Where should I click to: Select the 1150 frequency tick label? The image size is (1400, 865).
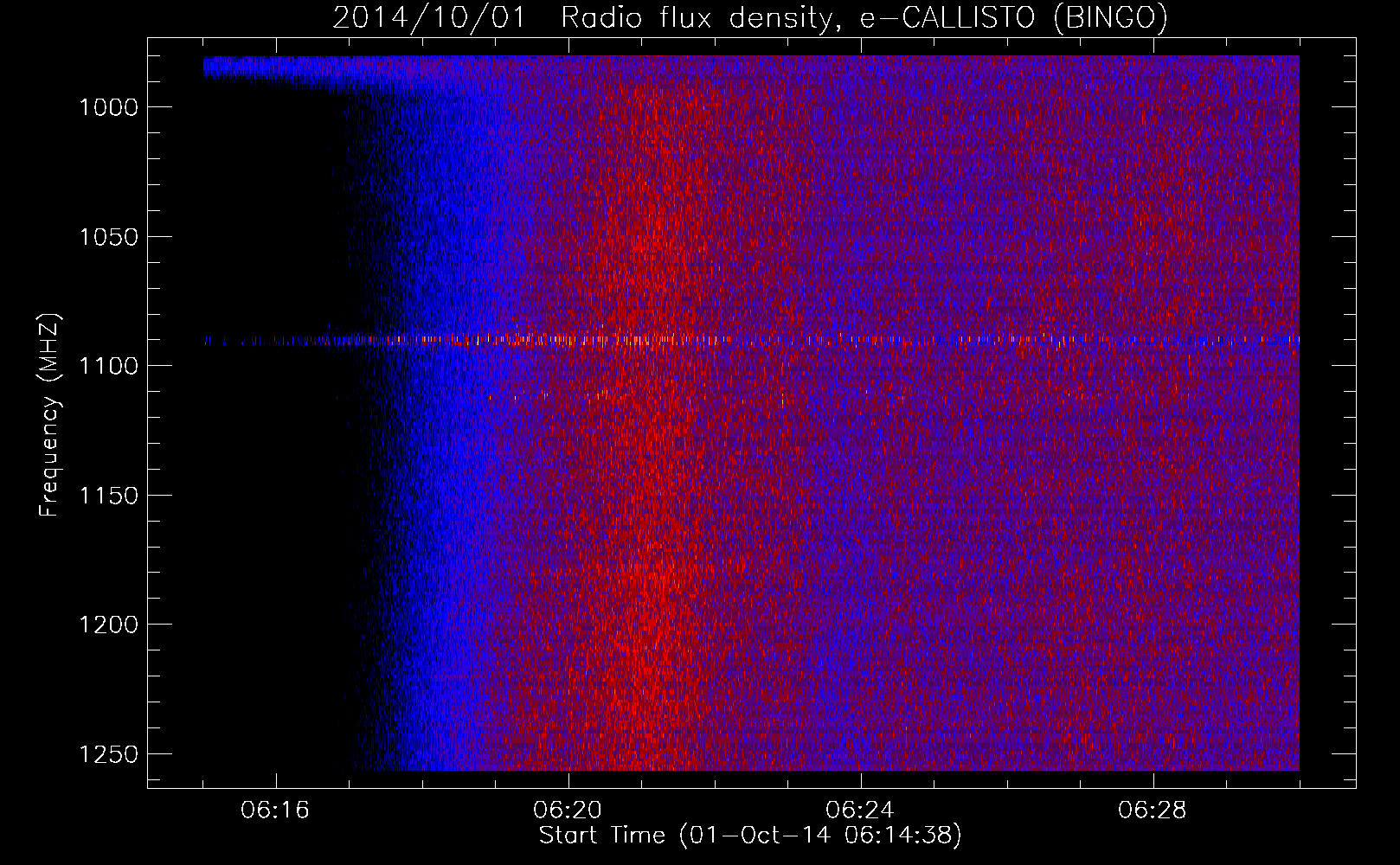click(109, 496)
